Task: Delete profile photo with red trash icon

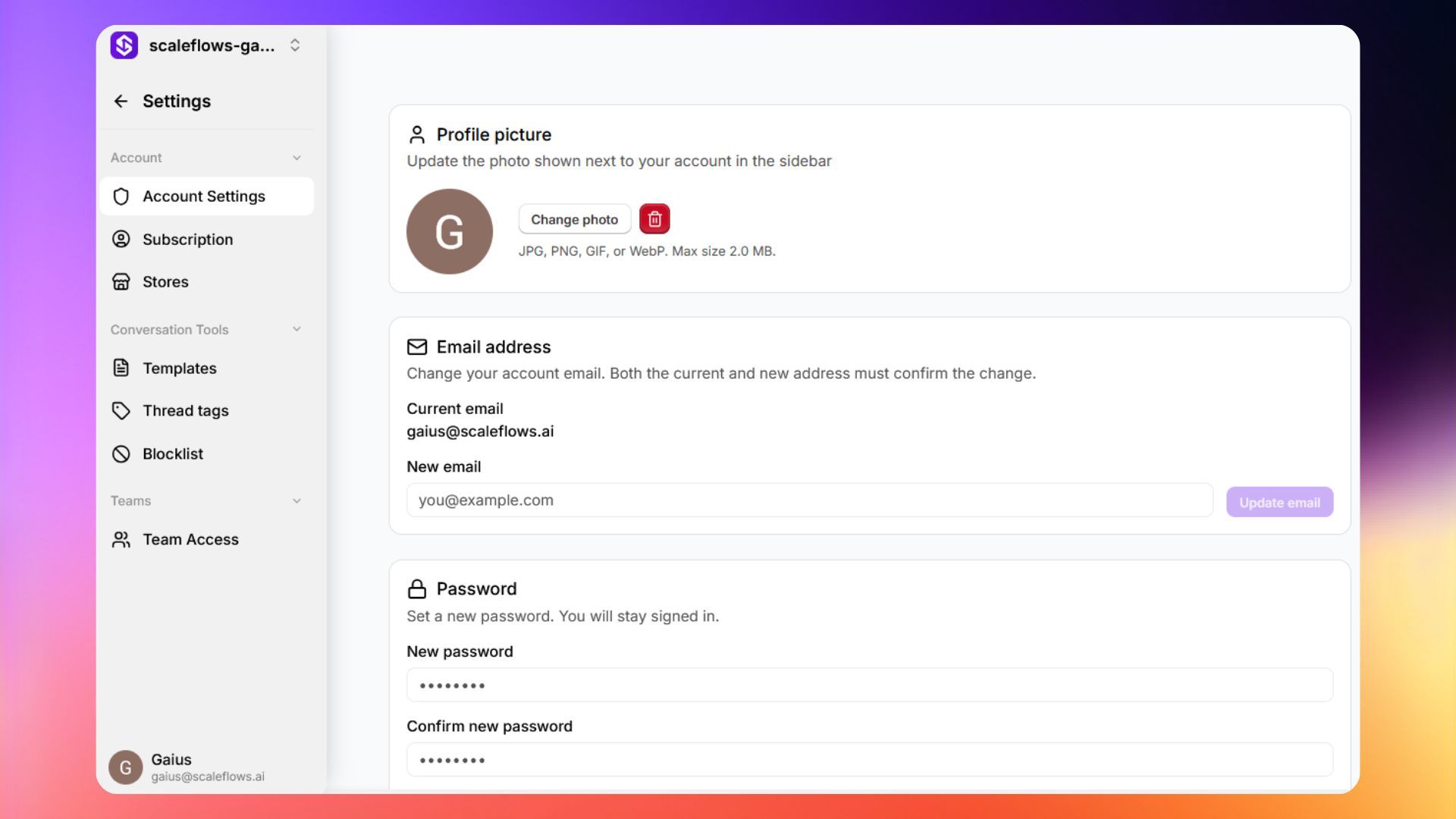Action: (x=654, y=219)
